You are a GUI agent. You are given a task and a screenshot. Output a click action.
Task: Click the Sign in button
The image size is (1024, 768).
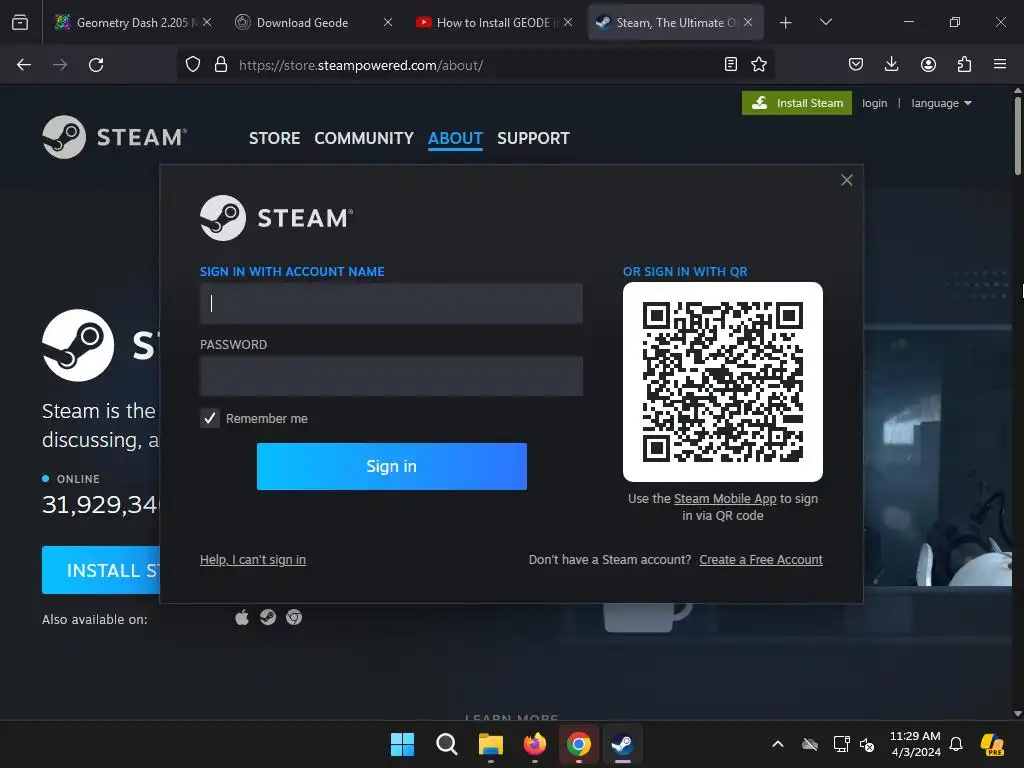pos(392,466)
